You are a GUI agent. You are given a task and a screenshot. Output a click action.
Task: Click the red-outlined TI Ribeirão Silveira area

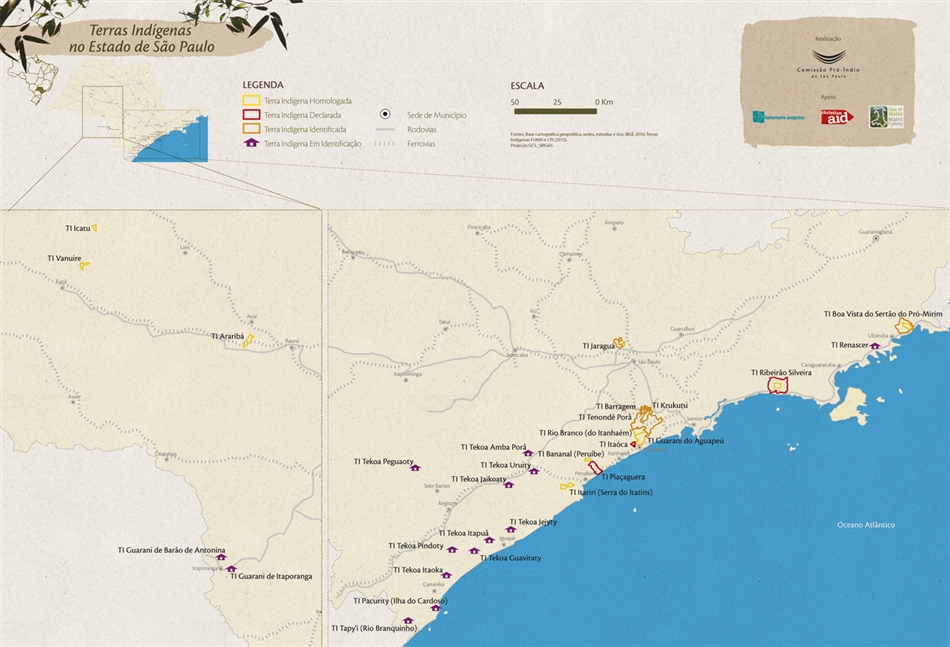(x=777, y=386)
